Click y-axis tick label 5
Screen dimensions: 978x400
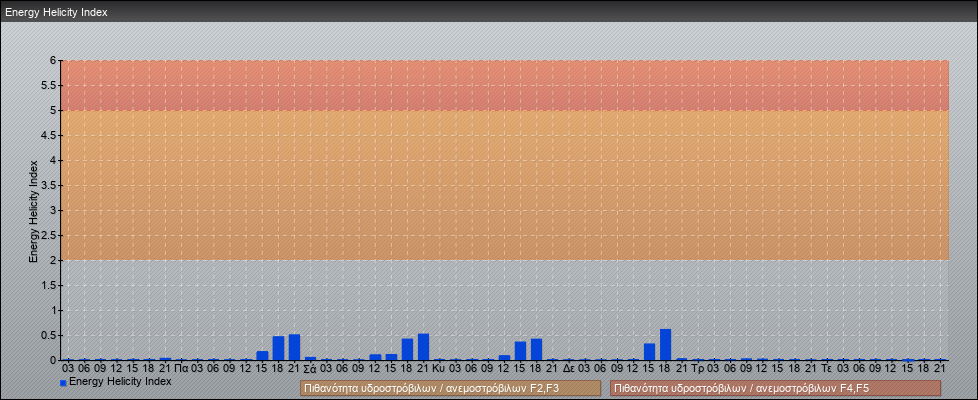54,110
